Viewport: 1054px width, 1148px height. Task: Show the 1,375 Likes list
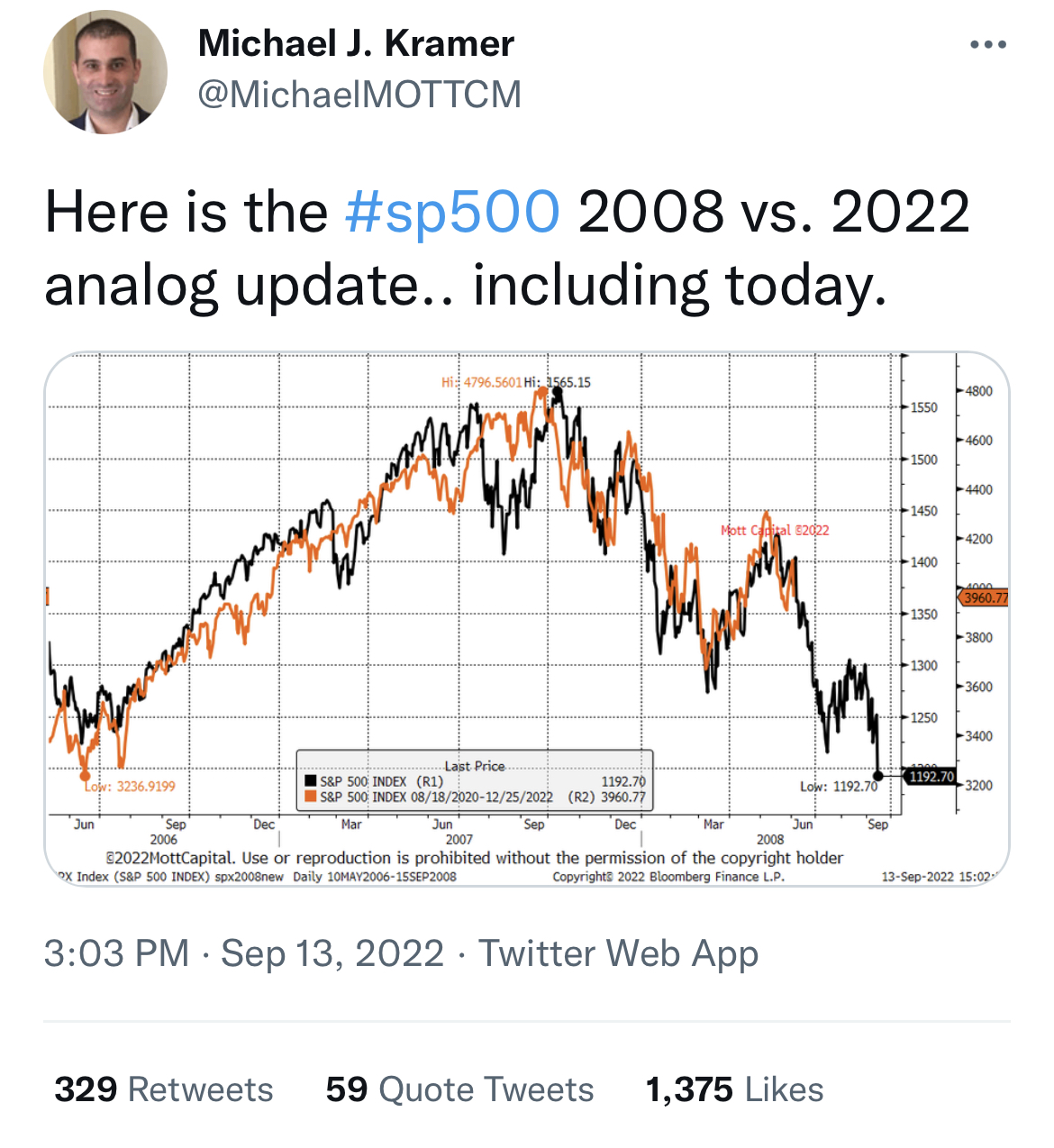pos(734,1089)
